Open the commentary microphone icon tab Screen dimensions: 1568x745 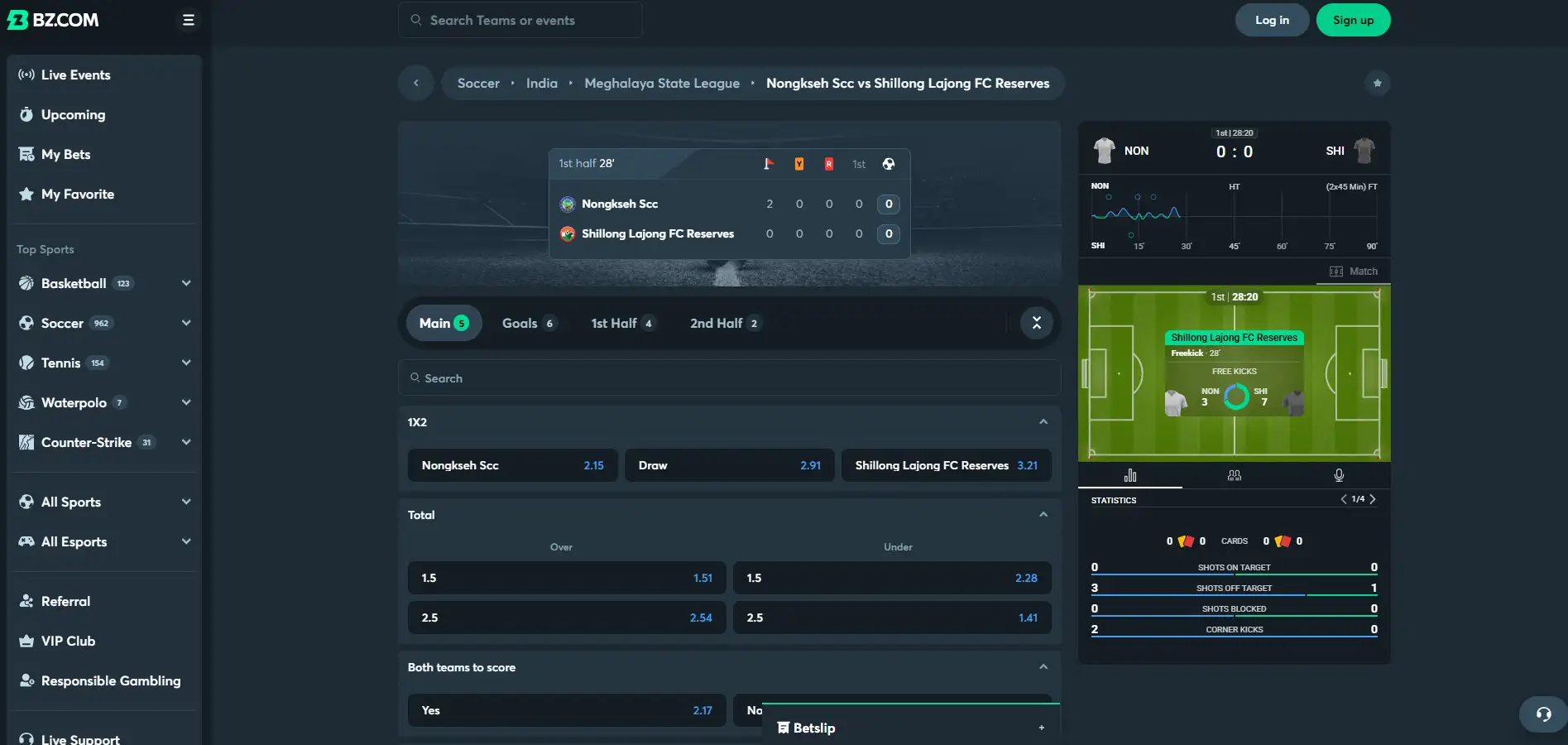click(x=1339, y=475)
